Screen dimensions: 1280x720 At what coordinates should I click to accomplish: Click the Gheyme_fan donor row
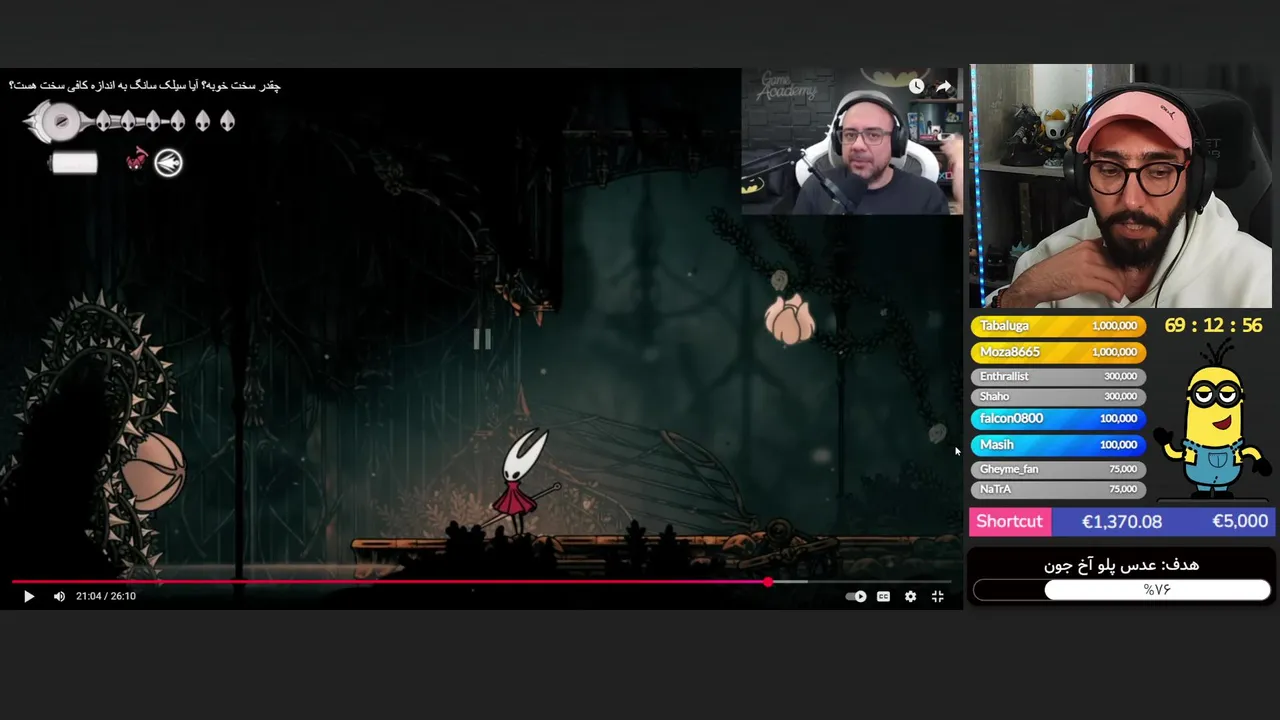(x=1058, y=469)
